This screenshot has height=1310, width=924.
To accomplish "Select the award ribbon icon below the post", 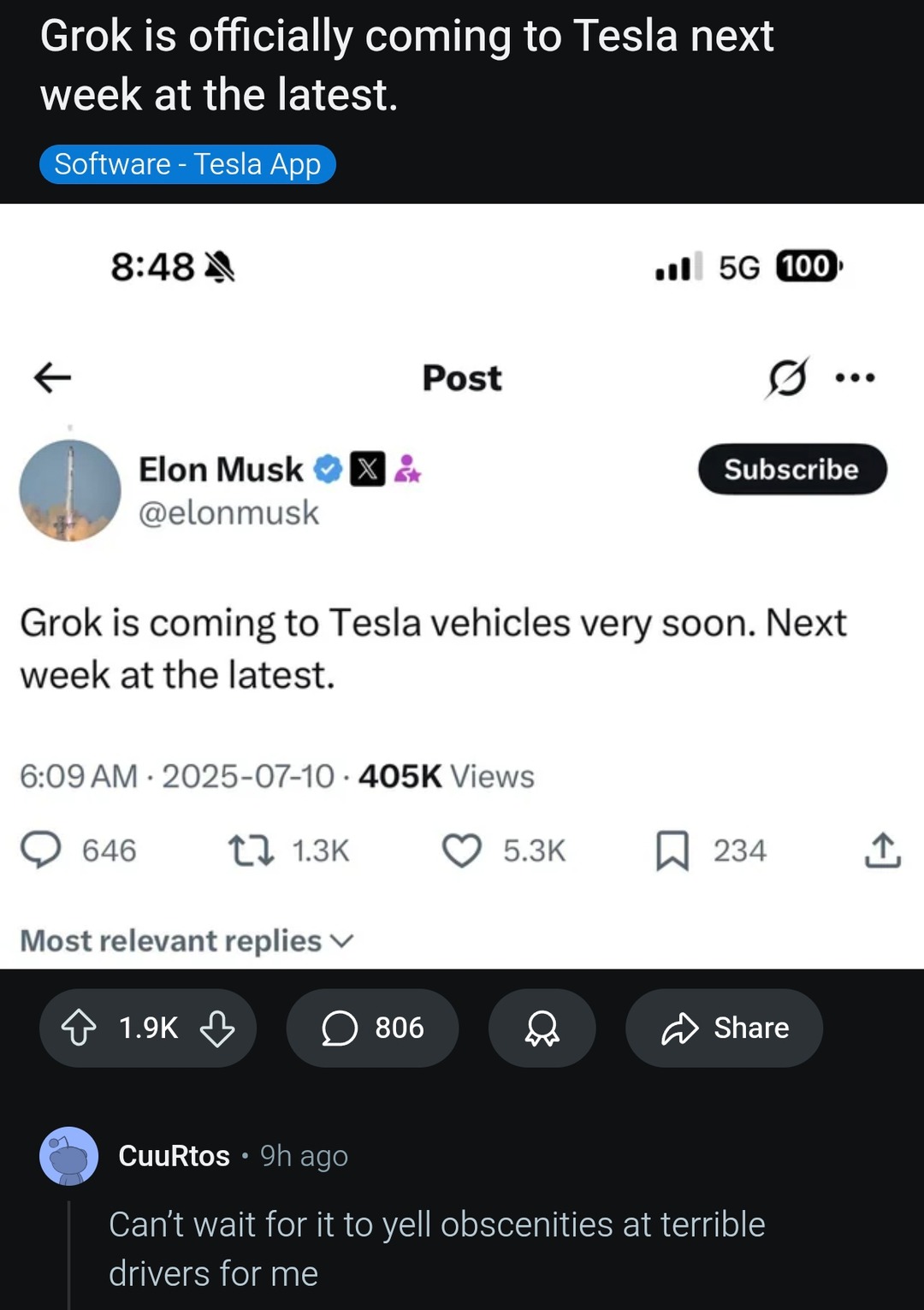I will pyautogui.click(x=542, y=1028).
